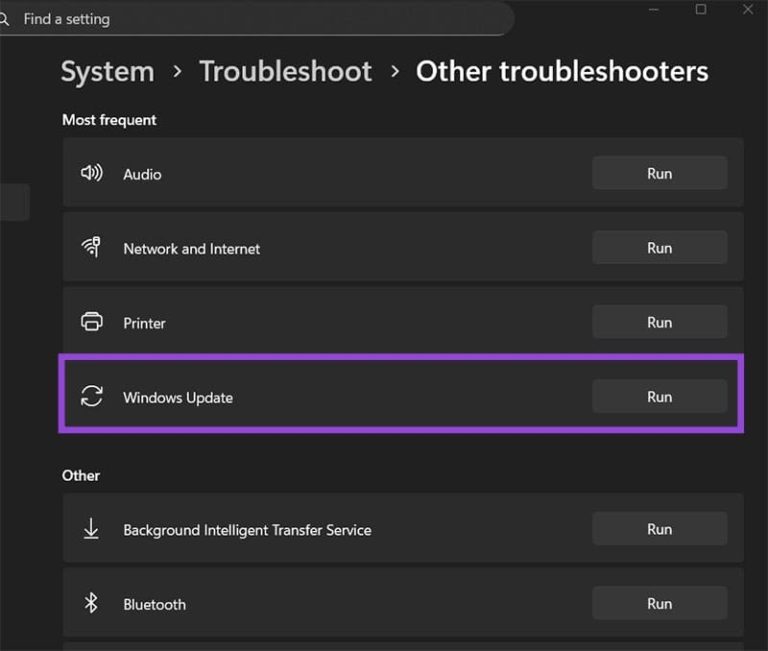Viewport: 768px width, 651px height.
Task: Click the Network and Internet wifi icon
Action: 92,247
